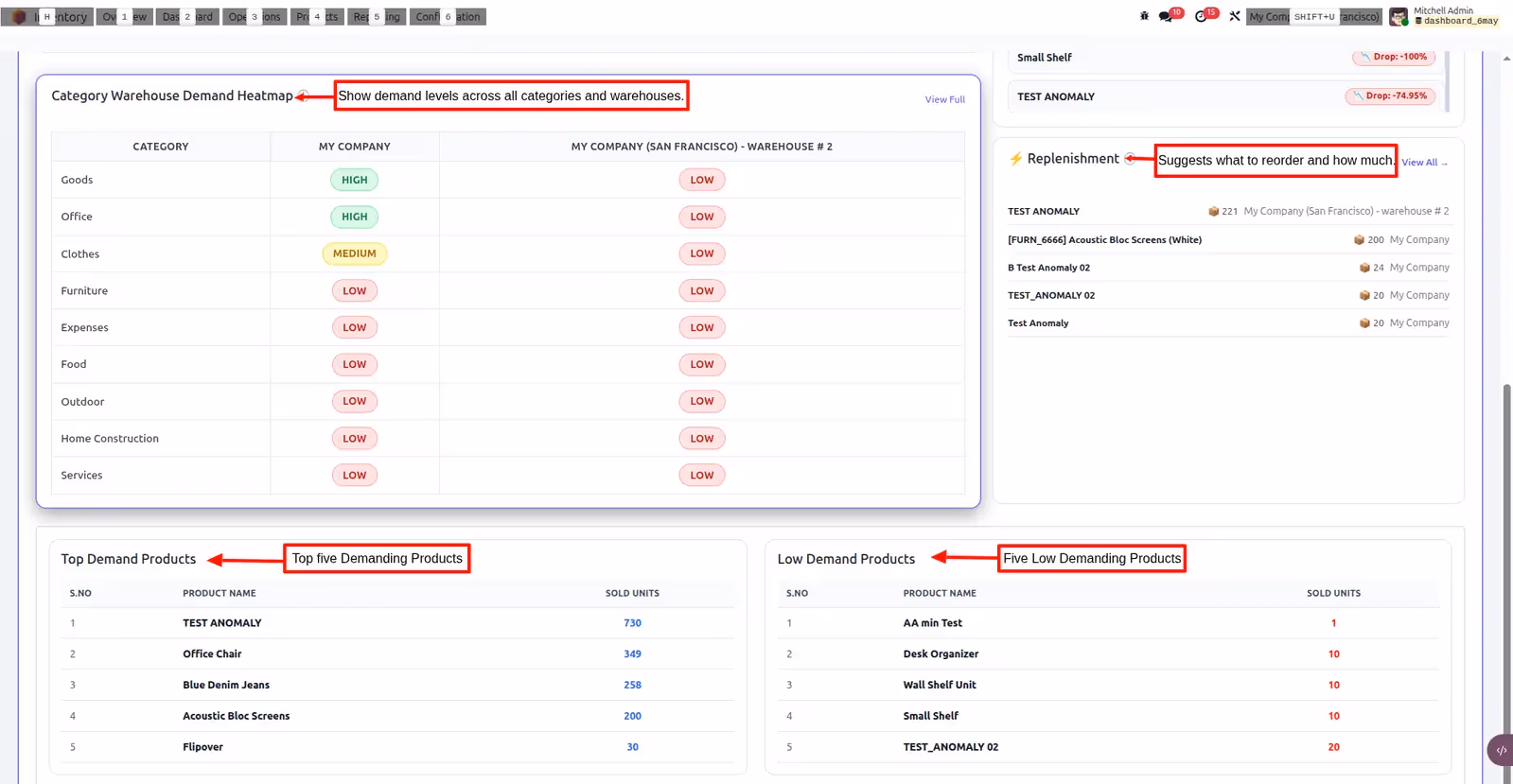Click Mitchell Admin avatar picture

[x=1399, y=17]
